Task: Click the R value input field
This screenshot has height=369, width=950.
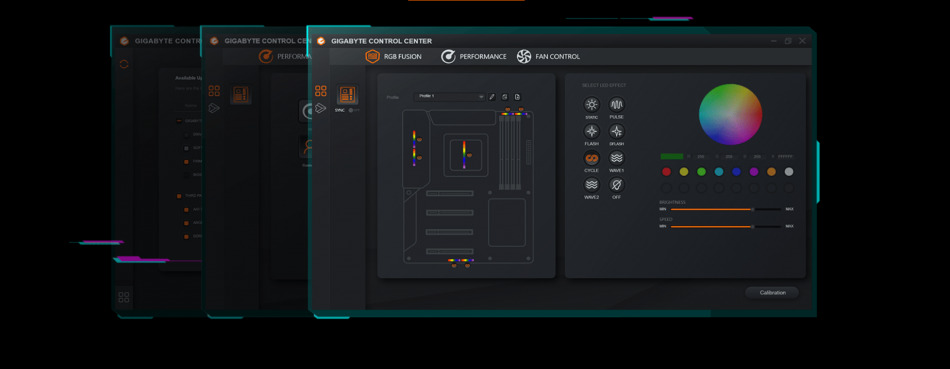Action: 702,156
